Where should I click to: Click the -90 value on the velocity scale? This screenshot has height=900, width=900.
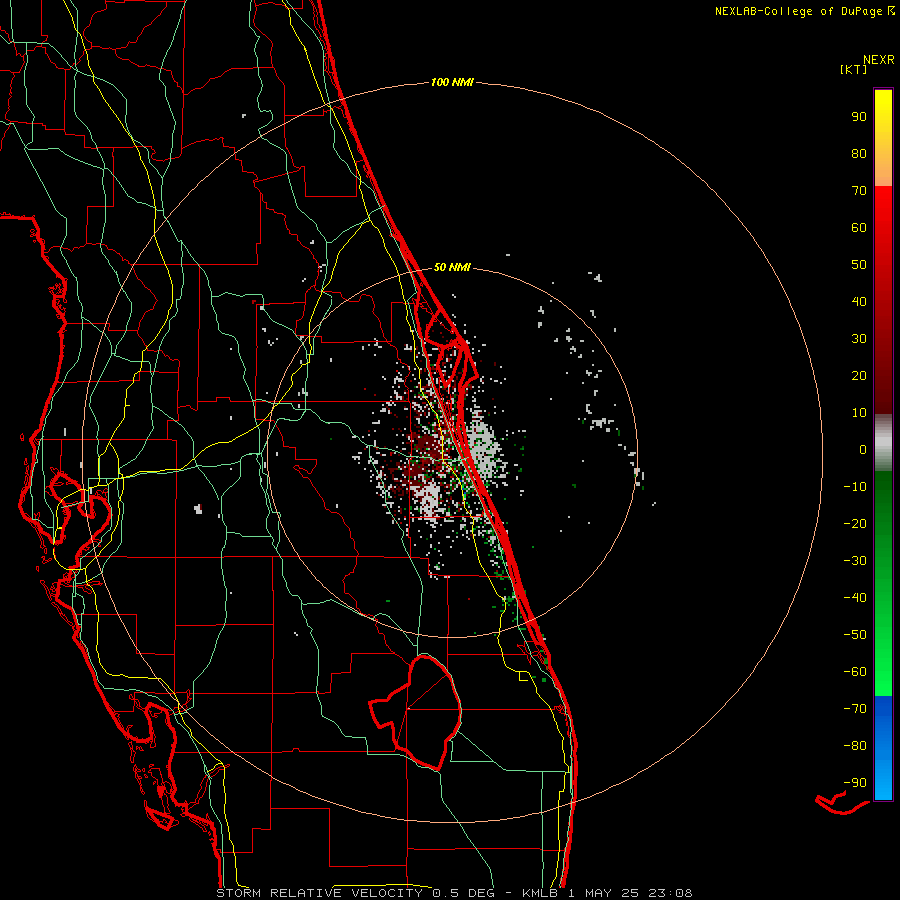855,783
